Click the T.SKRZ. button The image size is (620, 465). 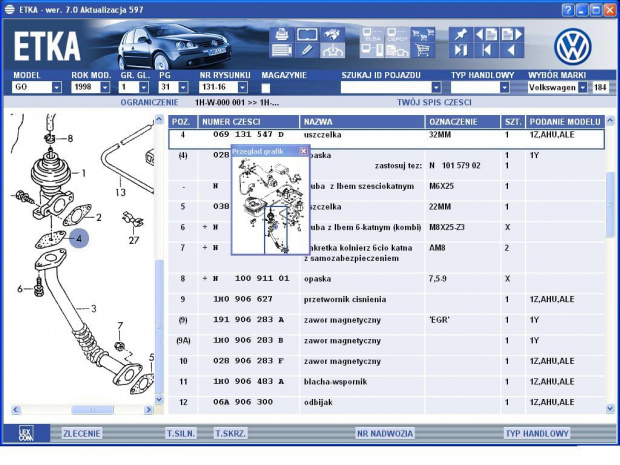(x=231, y=433)
